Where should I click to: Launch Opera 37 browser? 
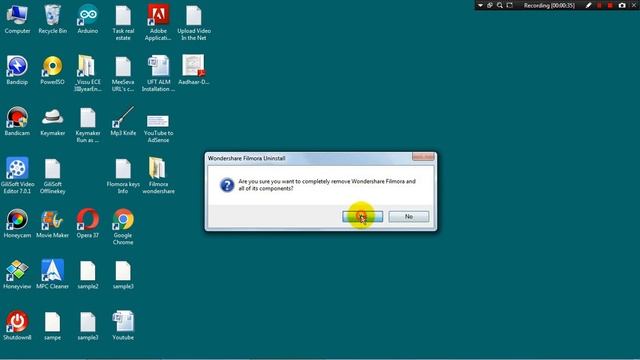[88, 224]
